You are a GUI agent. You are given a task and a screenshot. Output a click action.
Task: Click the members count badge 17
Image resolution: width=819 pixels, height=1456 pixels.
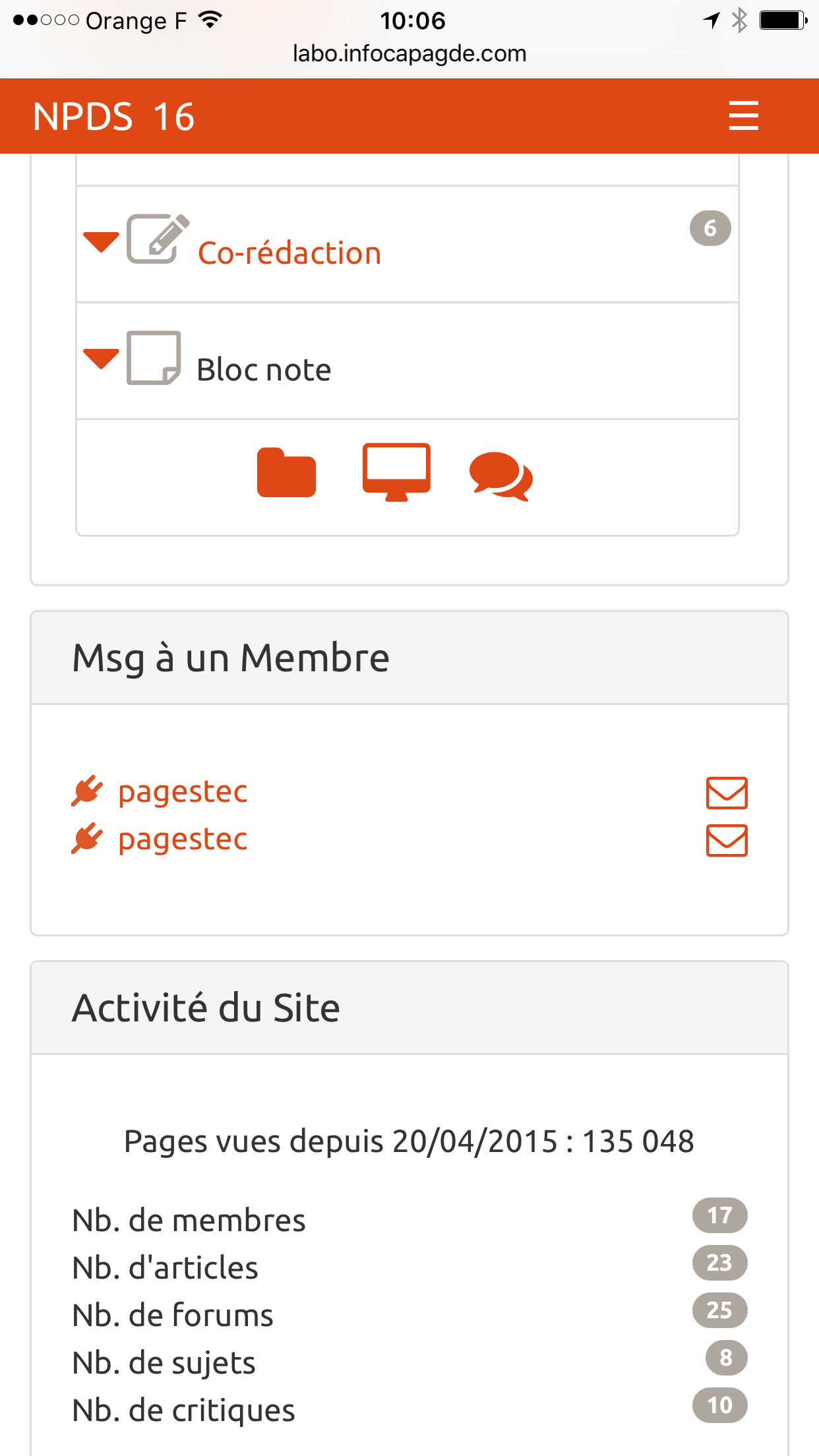719,1215
